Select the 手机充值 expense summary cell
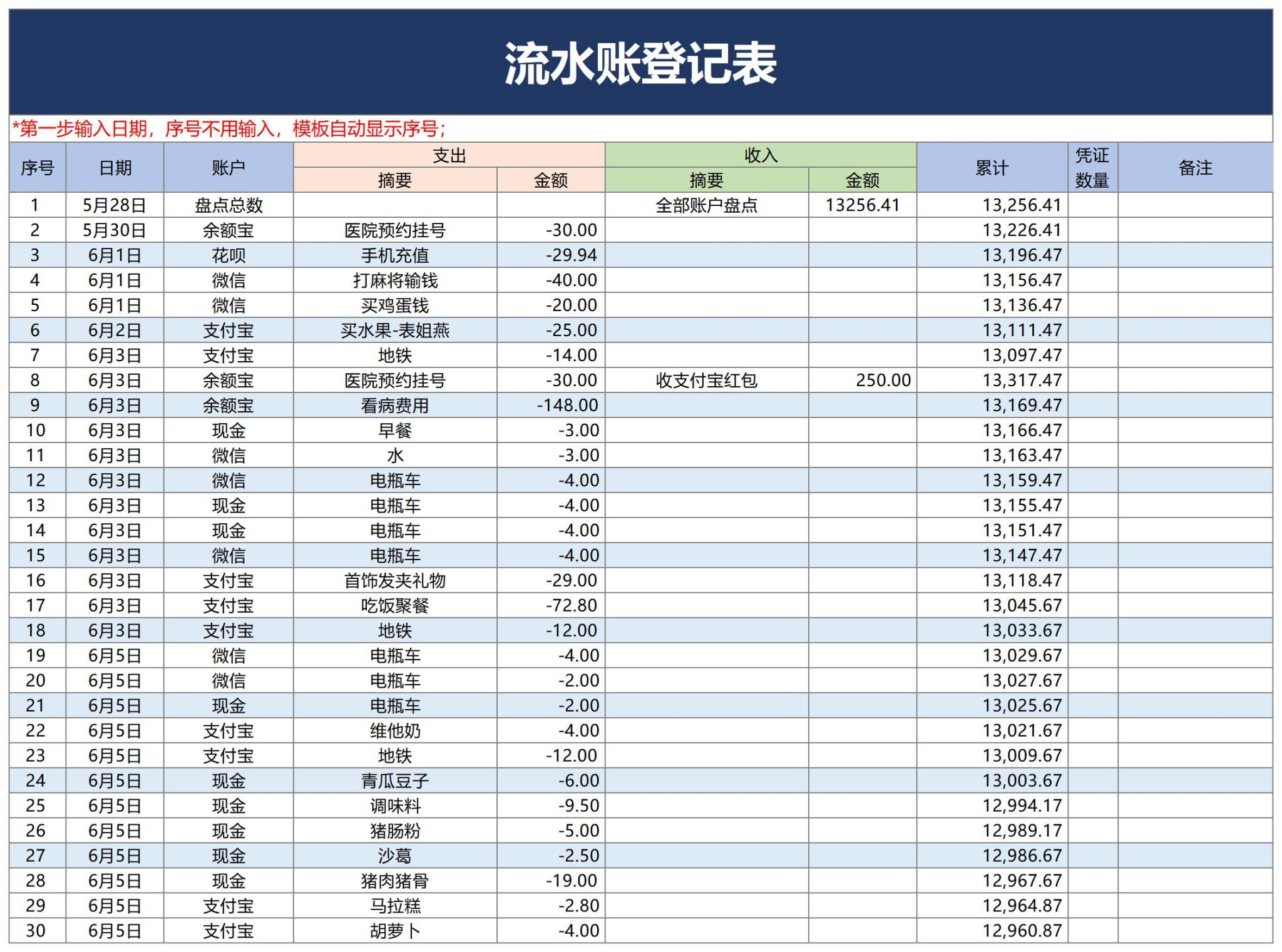1282x952 pixels. 395,255
